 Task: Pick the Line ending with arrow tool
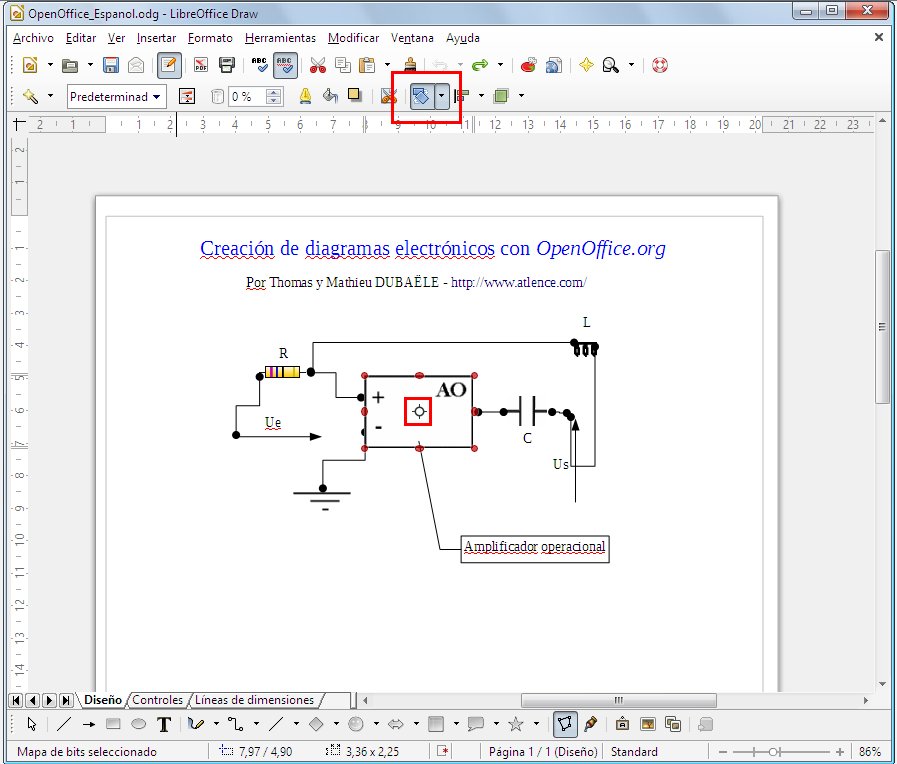89,725
